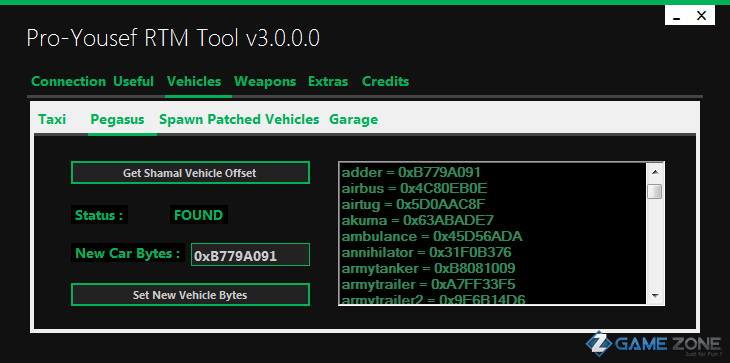Screen dimensions: 730x363
Task: Switch to the Taxi sub-tab
Action: click(x=52, y=120)
